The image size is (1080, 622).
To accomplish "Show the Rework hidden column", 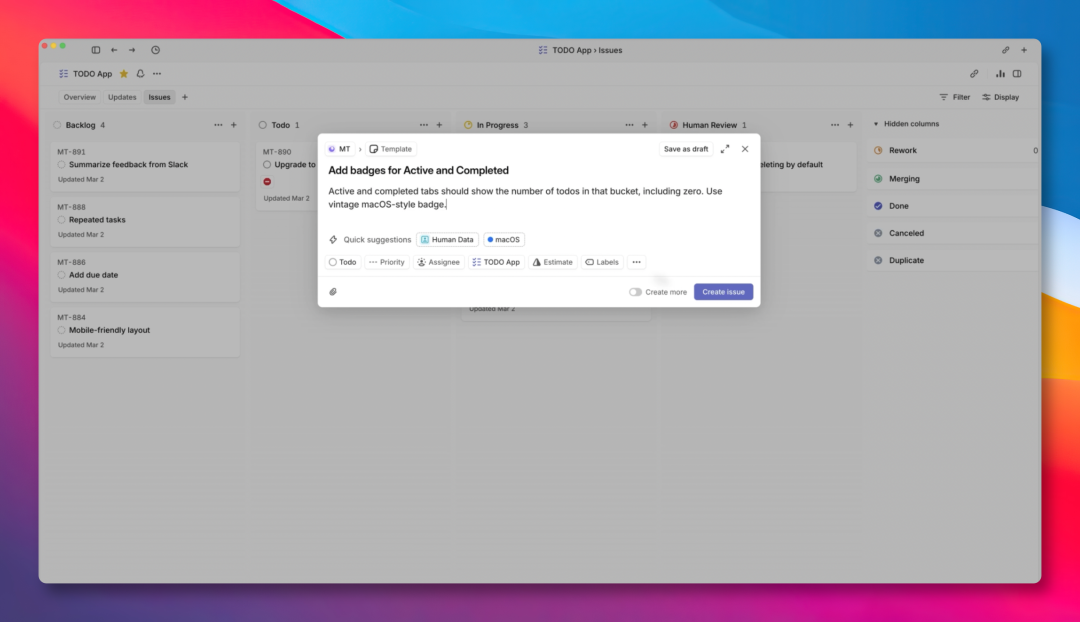I will (x=953, y=150).
